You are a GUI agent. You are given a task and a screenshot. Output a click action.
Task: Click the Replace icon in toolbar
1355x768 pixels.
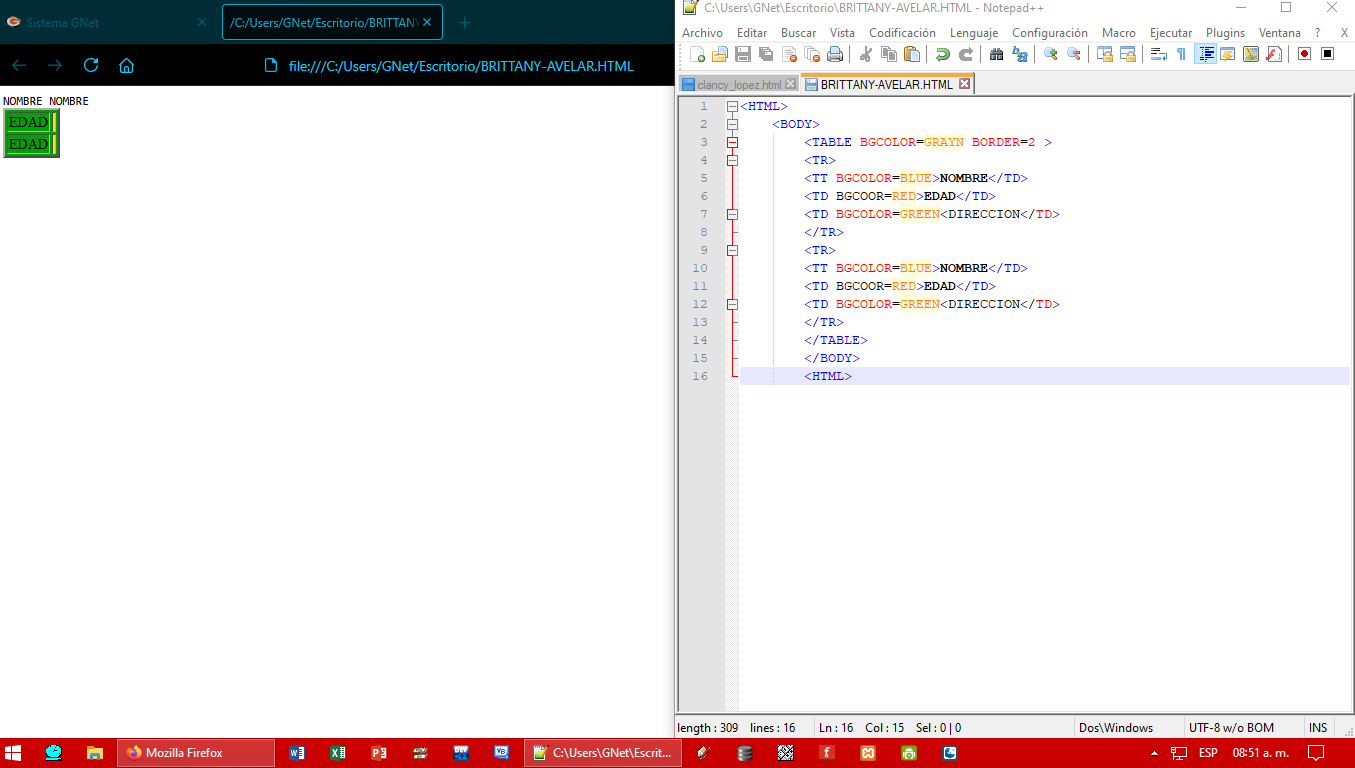(x=1019, y=54)
